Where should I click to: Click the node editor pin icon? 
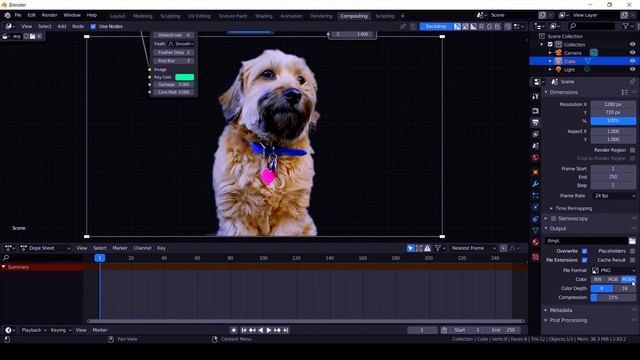[x=403, y=27]
